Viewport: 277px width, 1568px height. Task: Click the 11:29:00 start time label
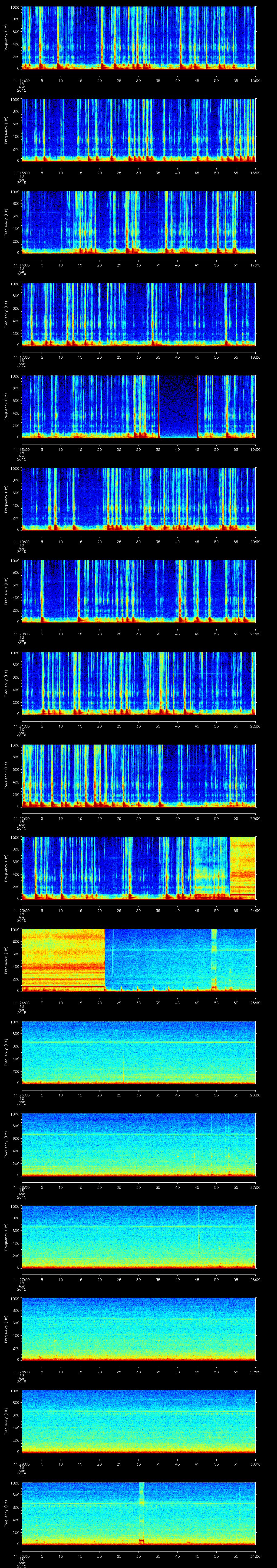pyautogui.click(x=21, y=1464)
